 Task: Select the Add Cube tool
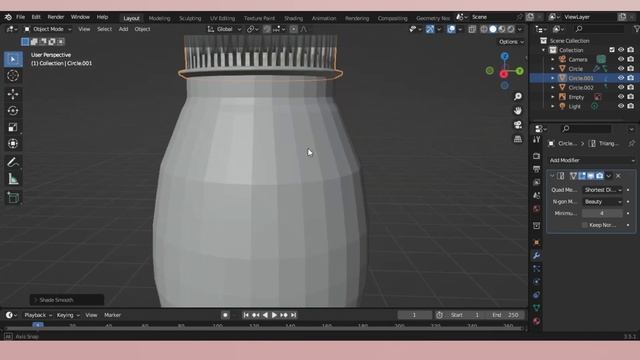[x=13, y=198]
